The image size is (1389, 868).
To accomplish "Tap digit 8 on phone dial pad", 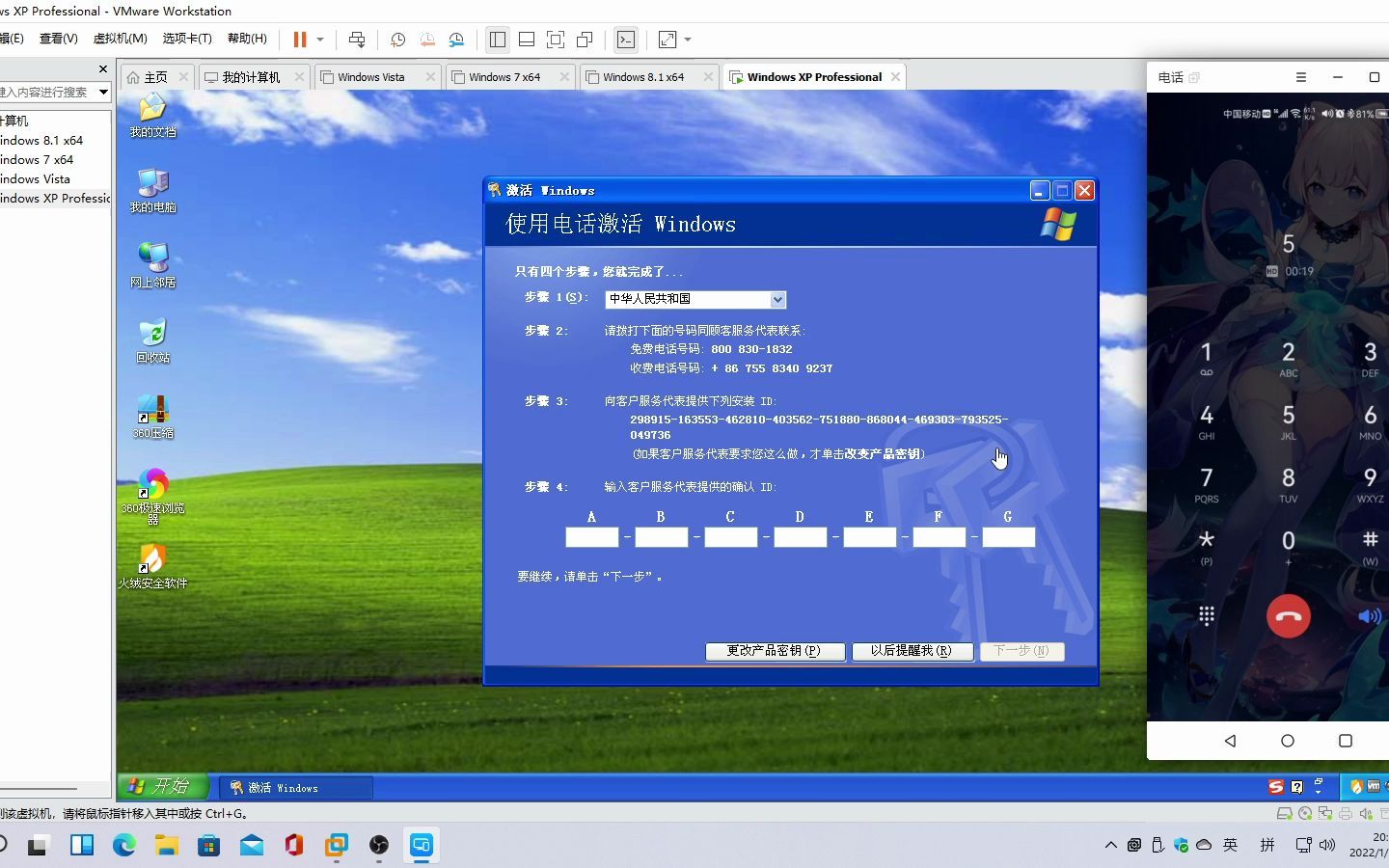I will (x=1288, y=484).
